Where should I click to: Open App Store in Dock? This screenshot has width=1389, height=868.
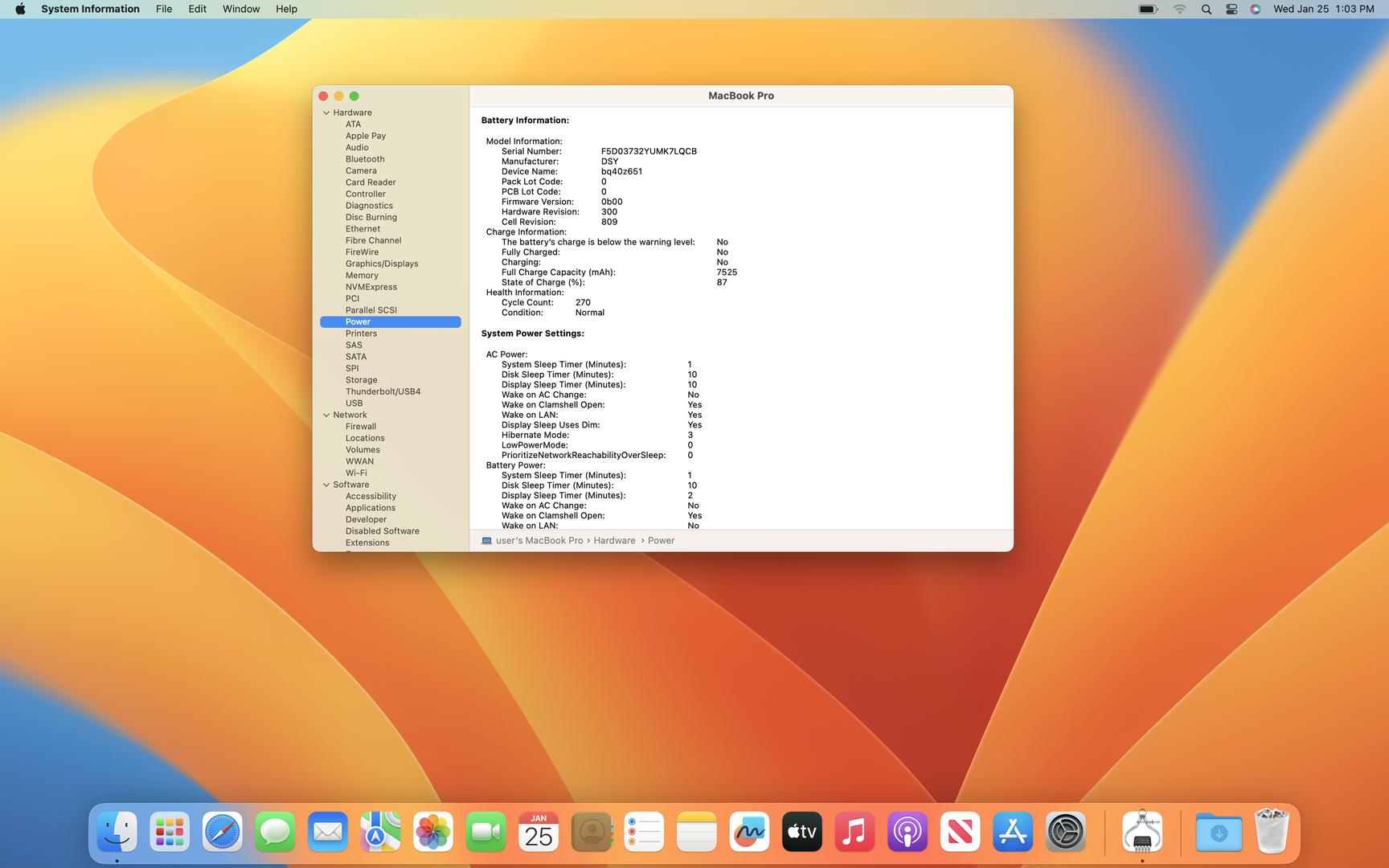[1013, 832]
